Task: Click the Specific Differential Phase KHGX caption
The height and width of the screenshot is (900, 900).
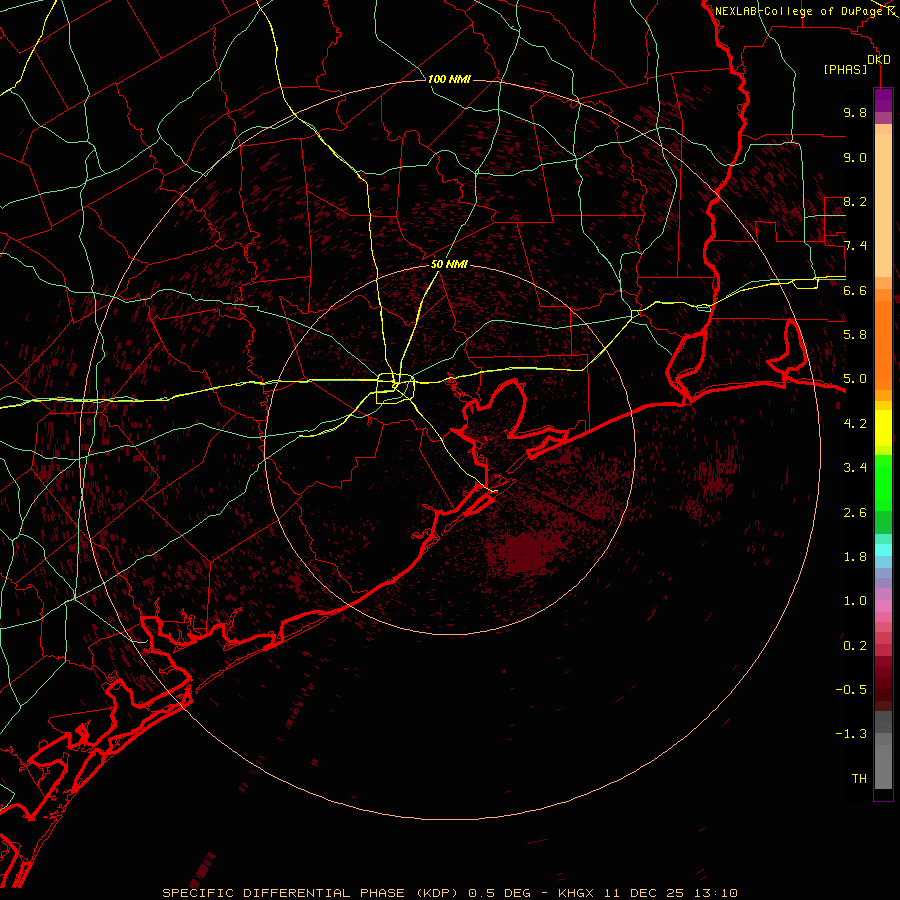Action: click(449, 893)
